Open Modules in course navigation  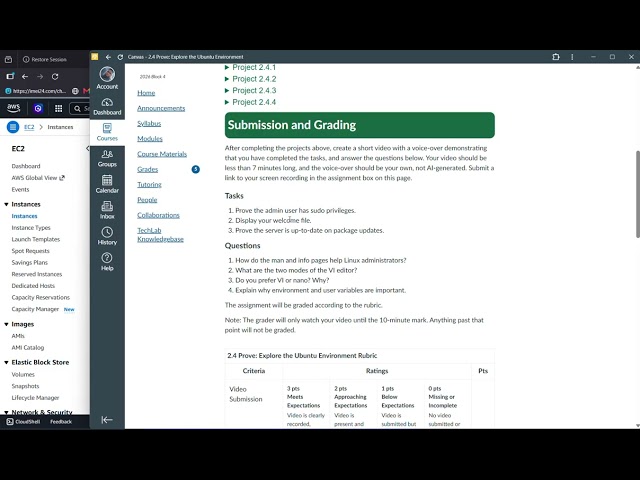tap(150, 139)
